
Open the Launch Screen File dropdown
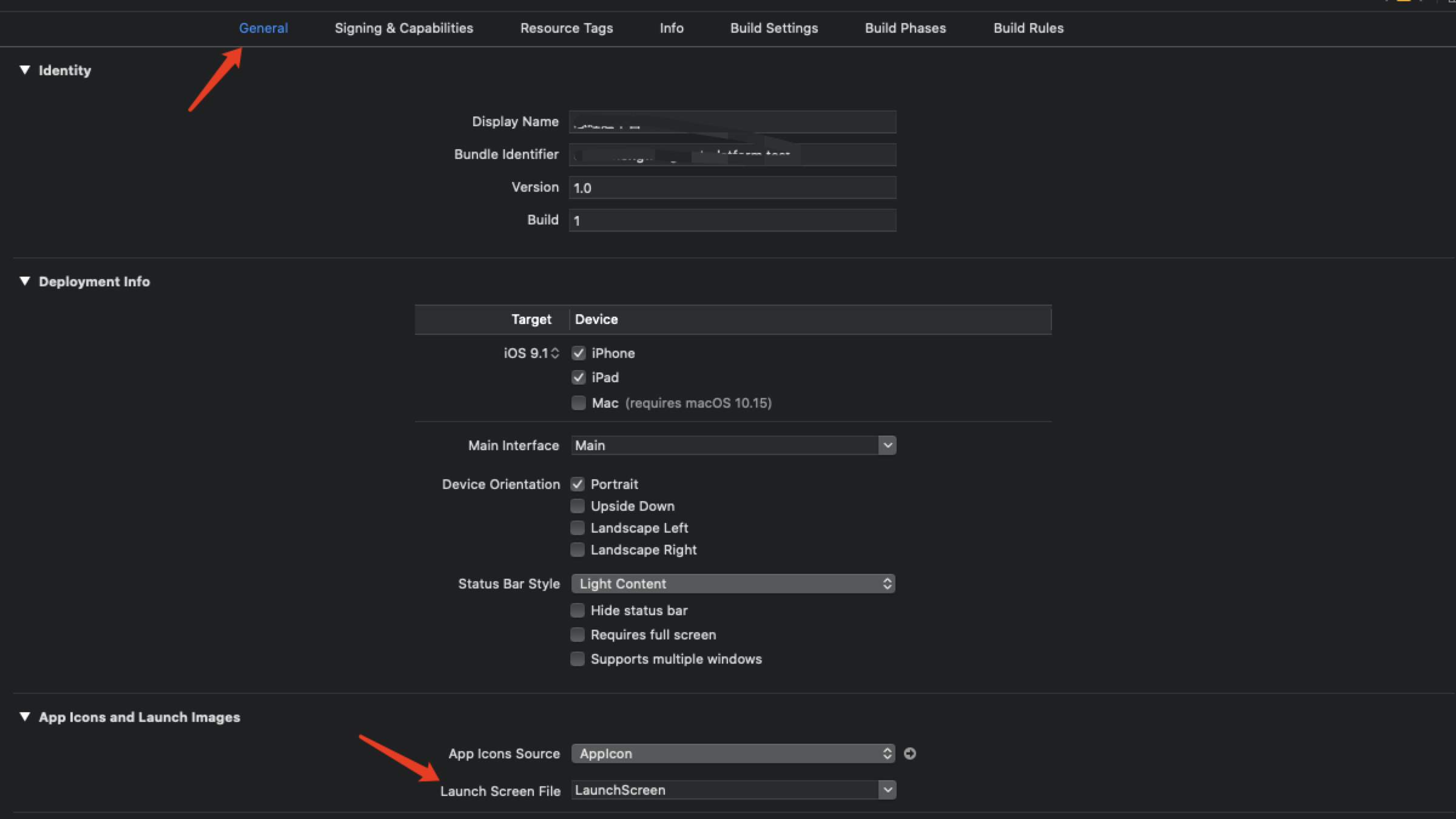point(887,790)
